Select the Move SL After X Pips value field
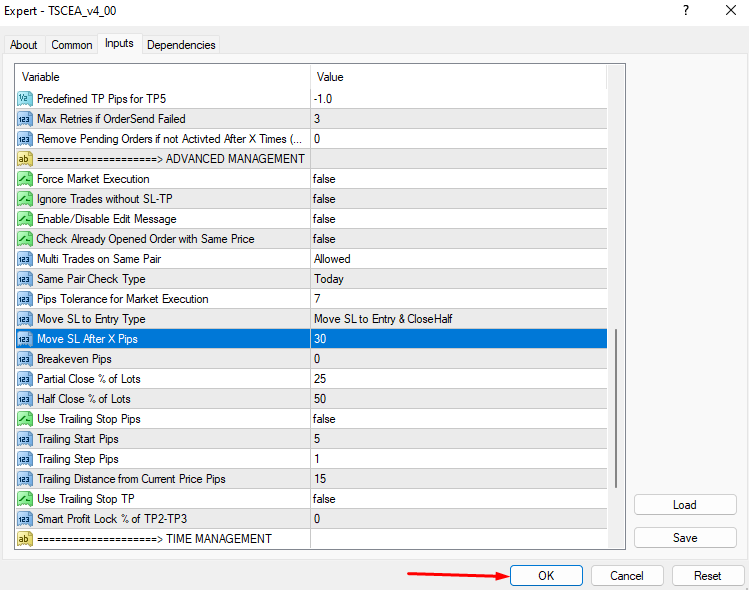 coord(458,339)
